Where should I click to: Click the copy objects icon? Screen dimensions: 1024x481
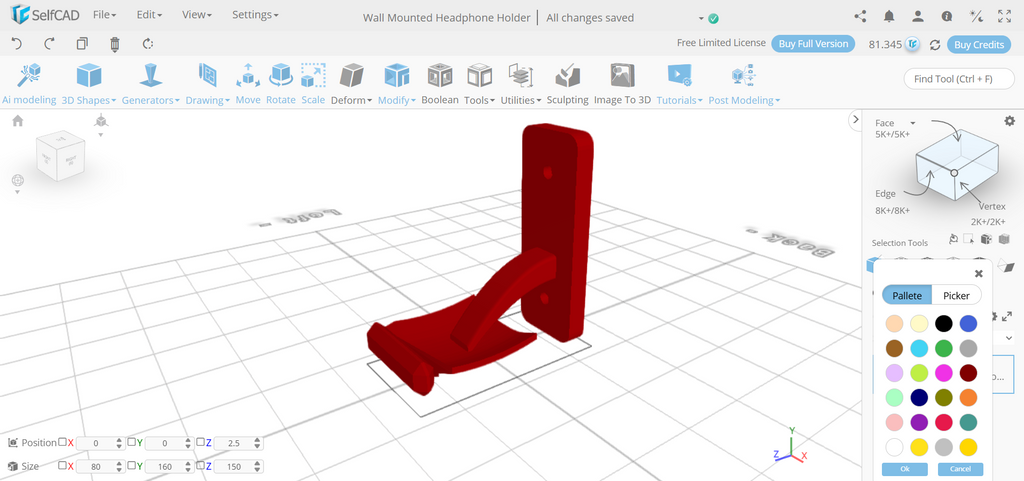click(82, 44)
